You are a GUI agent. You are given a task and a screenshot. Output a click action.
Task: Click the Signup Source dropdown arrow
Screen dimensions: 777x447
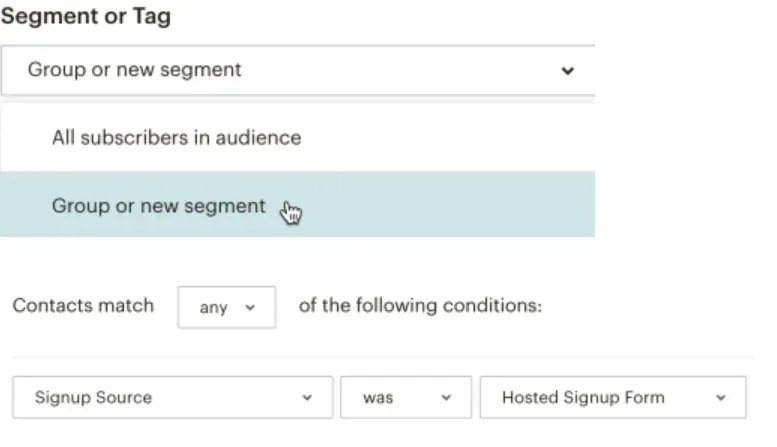pos(307,397)
